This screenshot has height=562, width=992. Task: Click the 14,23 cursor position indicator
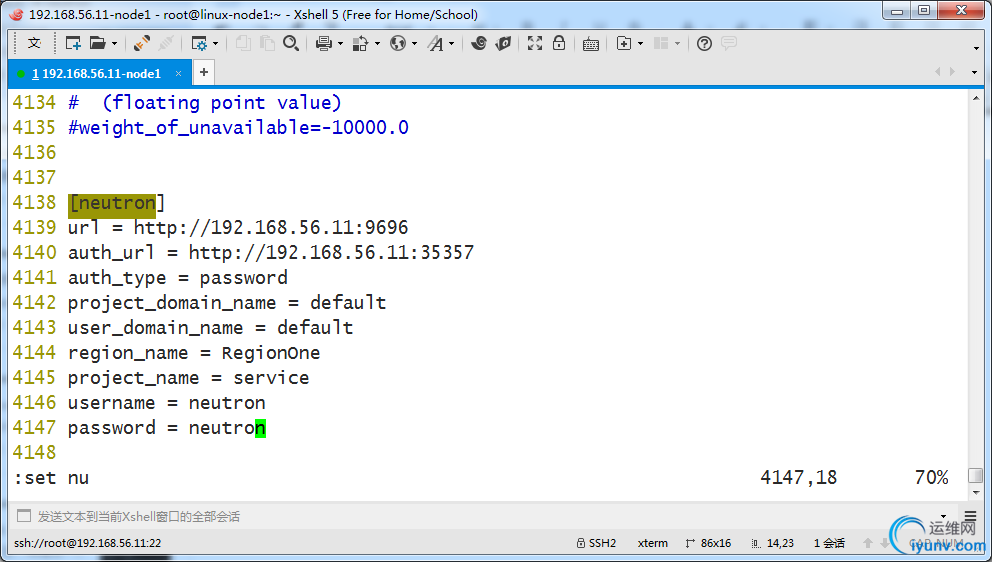pyautogui.click(x=772, y=543)
